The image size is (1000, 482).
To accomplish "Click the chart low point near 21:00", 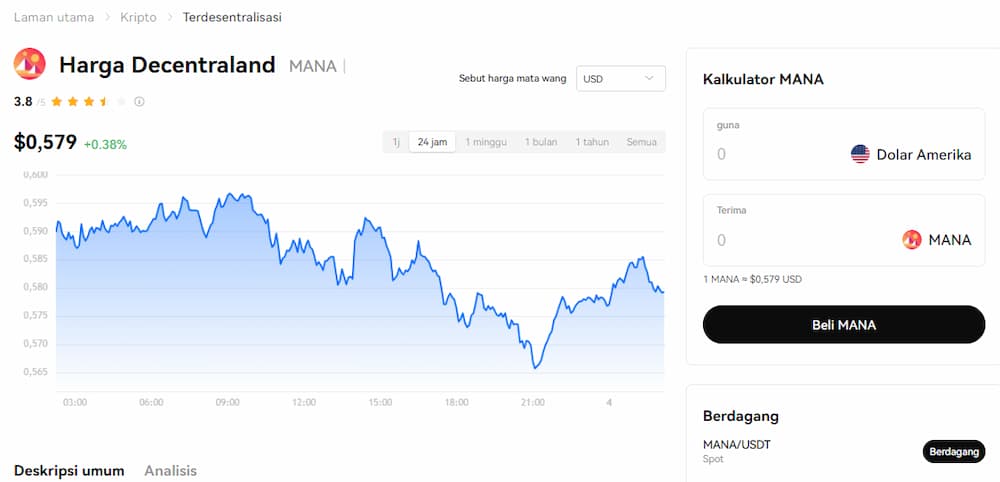I will point(536,367).
